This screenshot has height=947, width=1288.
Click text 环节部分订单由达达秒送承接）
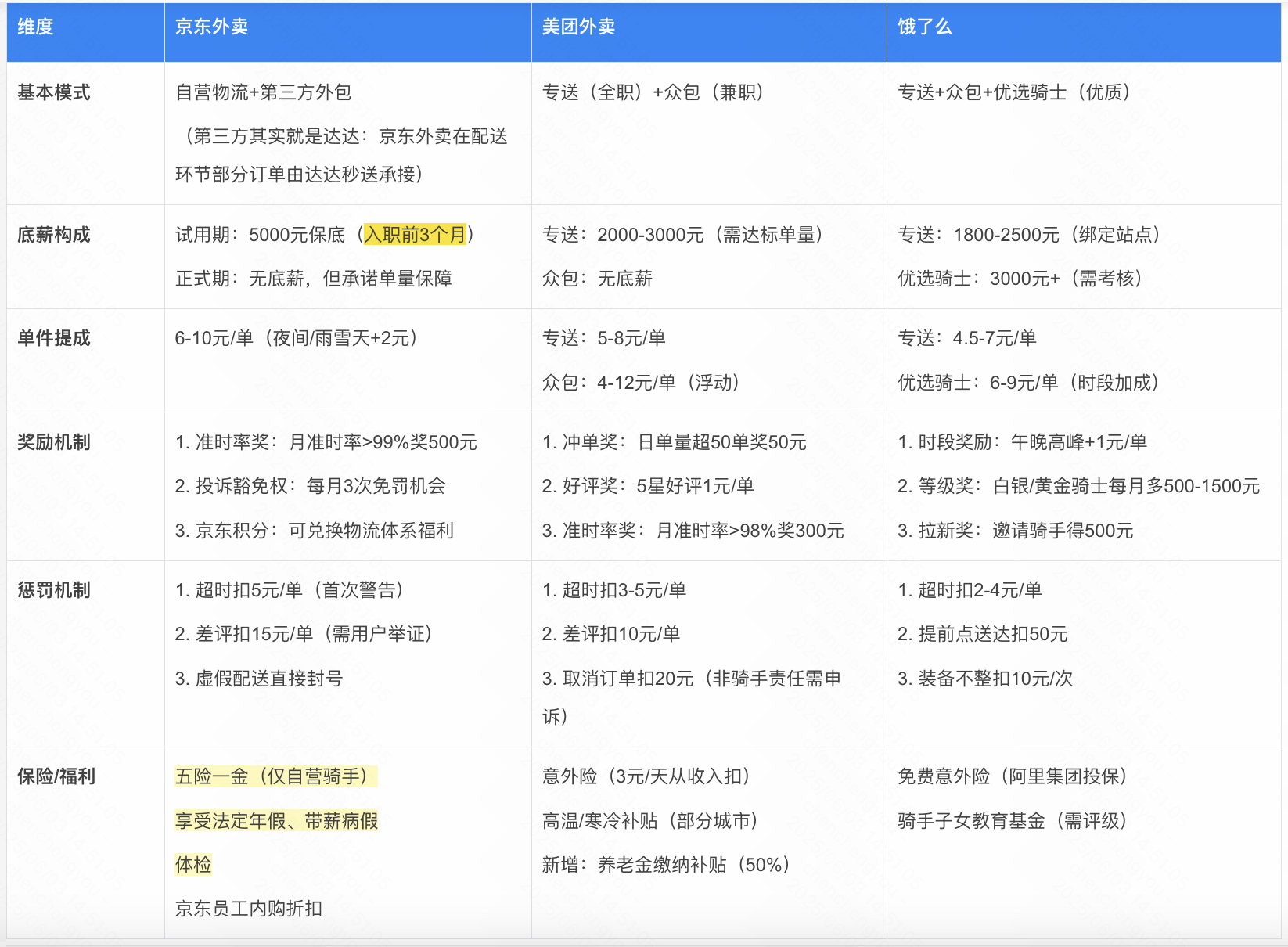coord(300,174)
